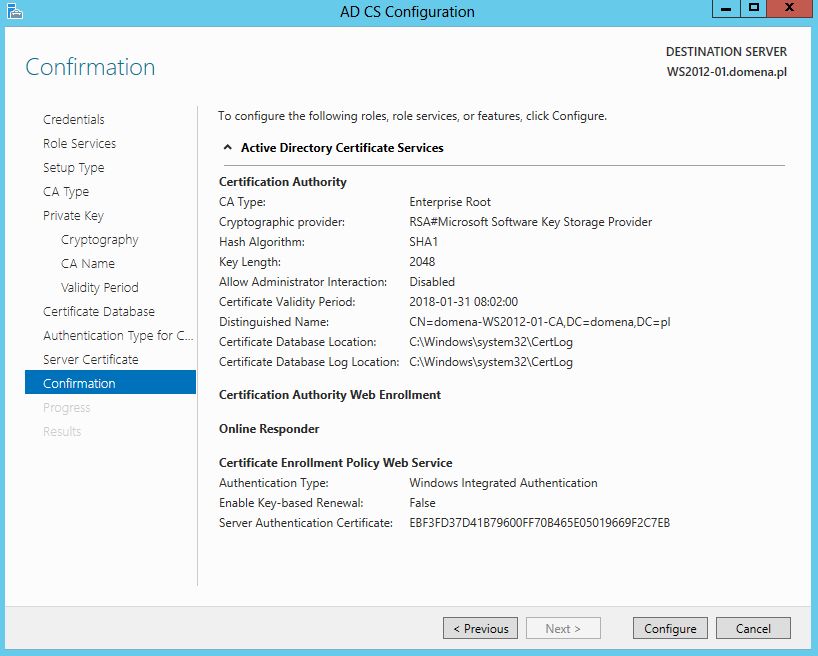Select Setup Type in sidebar
This screenshot has width=818, height=656.
click(x=74, y=168)
